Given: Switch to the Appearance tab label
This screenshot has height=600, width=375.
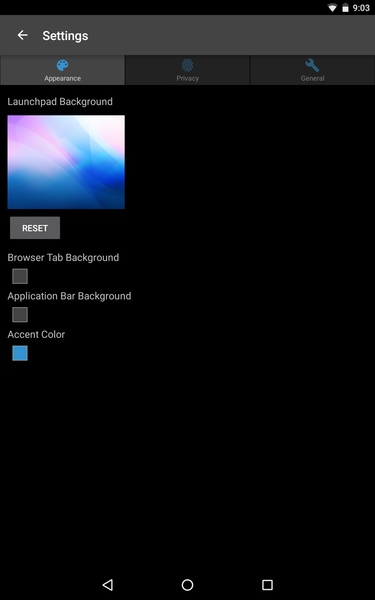Looking at the screenshot, I should click(x=62, y=78).
